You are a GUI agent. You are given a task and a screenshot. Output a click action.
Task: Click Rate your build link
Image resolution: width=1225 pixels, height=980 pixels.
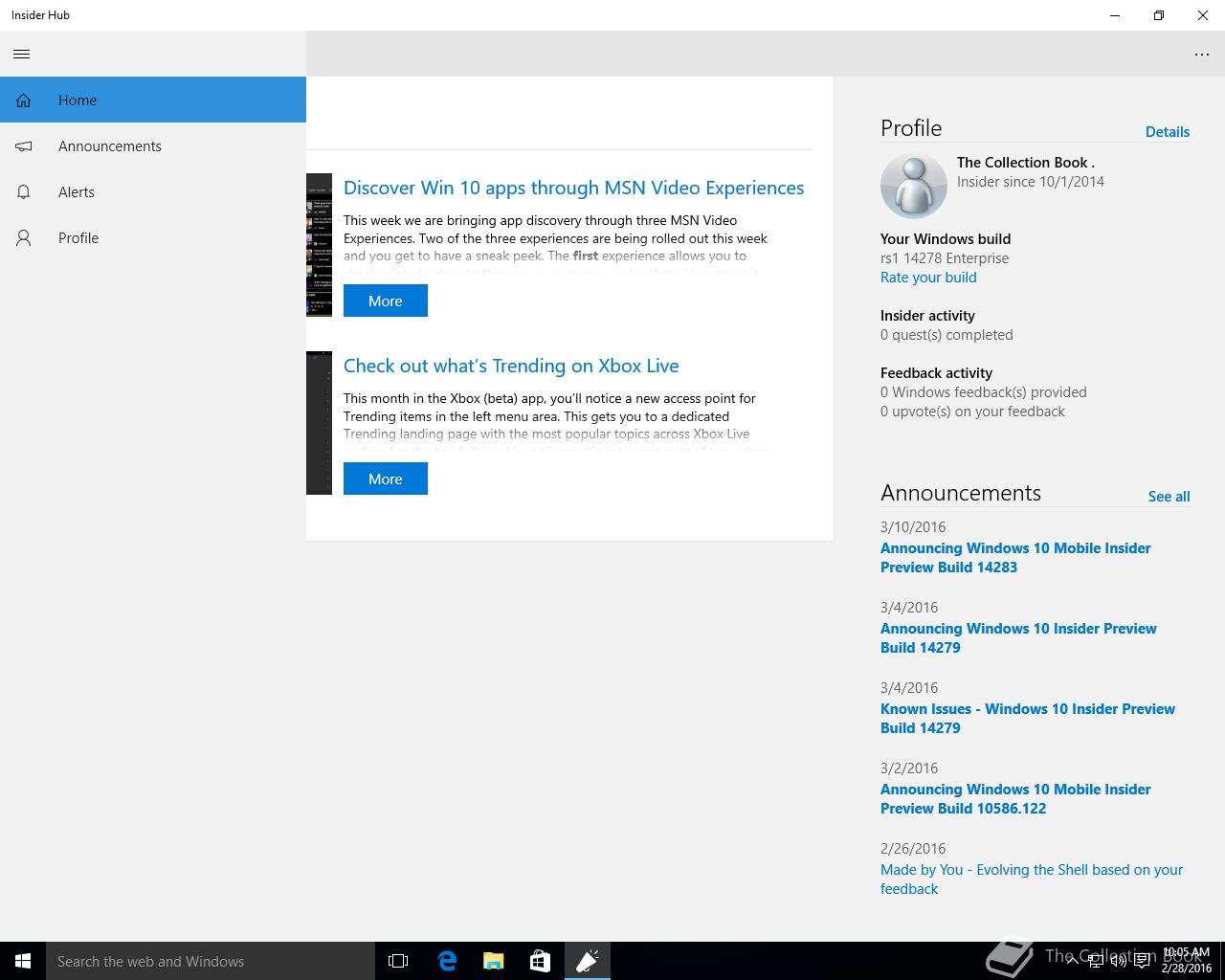[928, 278]
